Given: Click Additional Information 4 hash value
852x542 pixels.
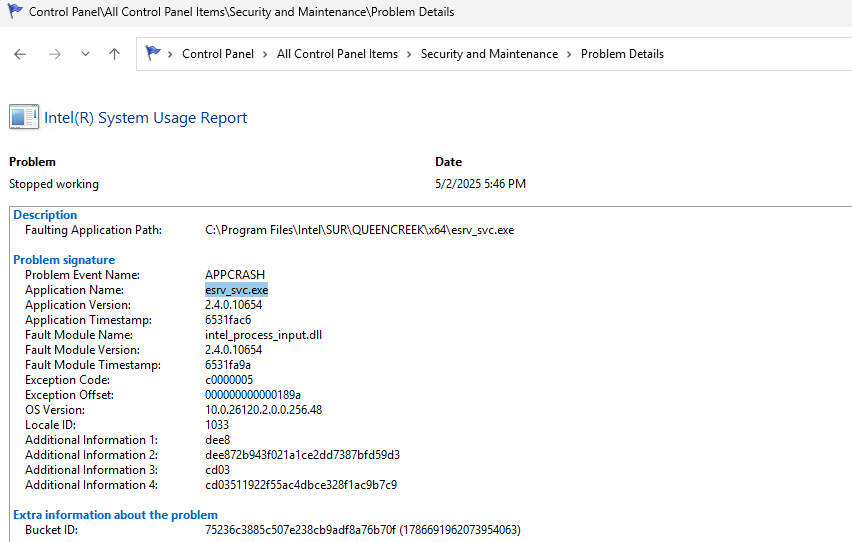Looking at the screenshot, I should [x=301, y=484].
